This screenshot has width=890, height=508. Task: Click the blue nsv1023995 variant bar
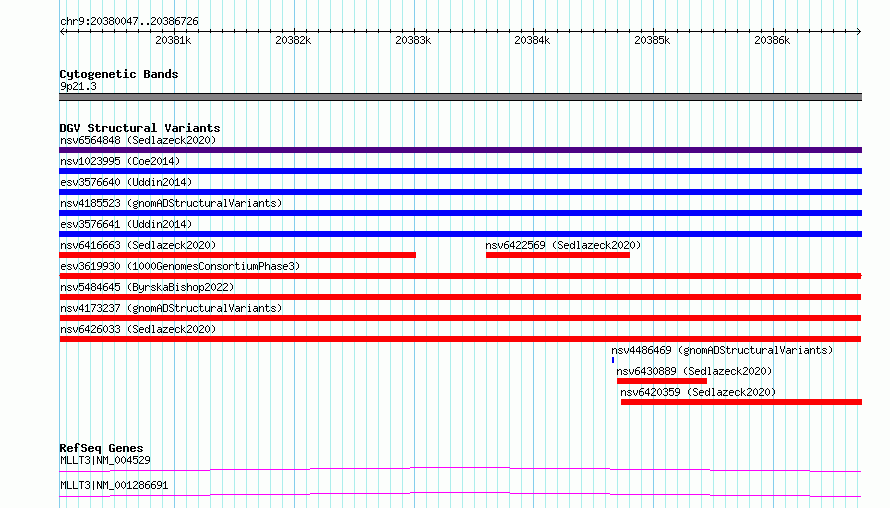tap(460, 171)
